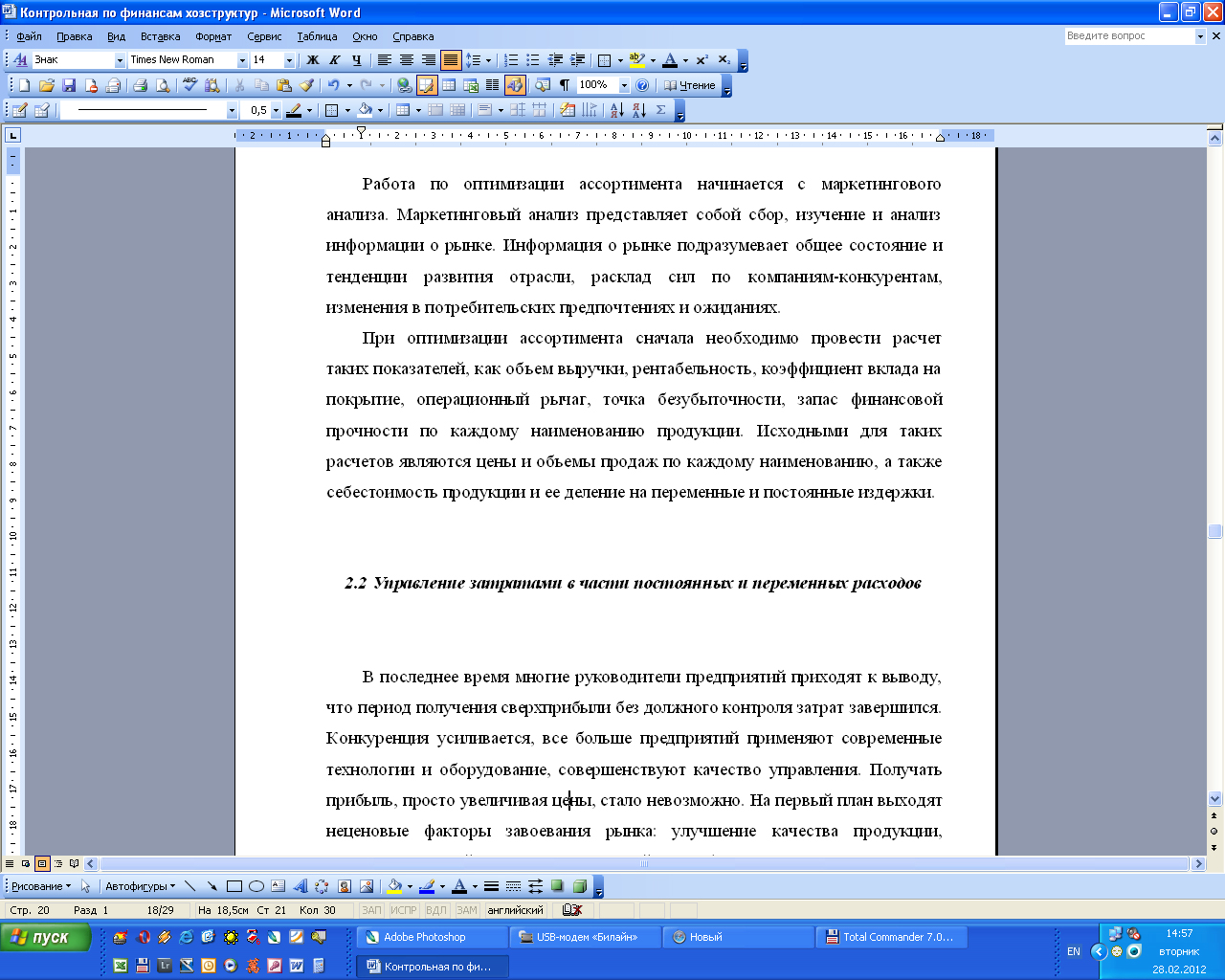Click the Merge Cells icon
Viewport: 1225px width, 980px height.
(x=436, y=110)
